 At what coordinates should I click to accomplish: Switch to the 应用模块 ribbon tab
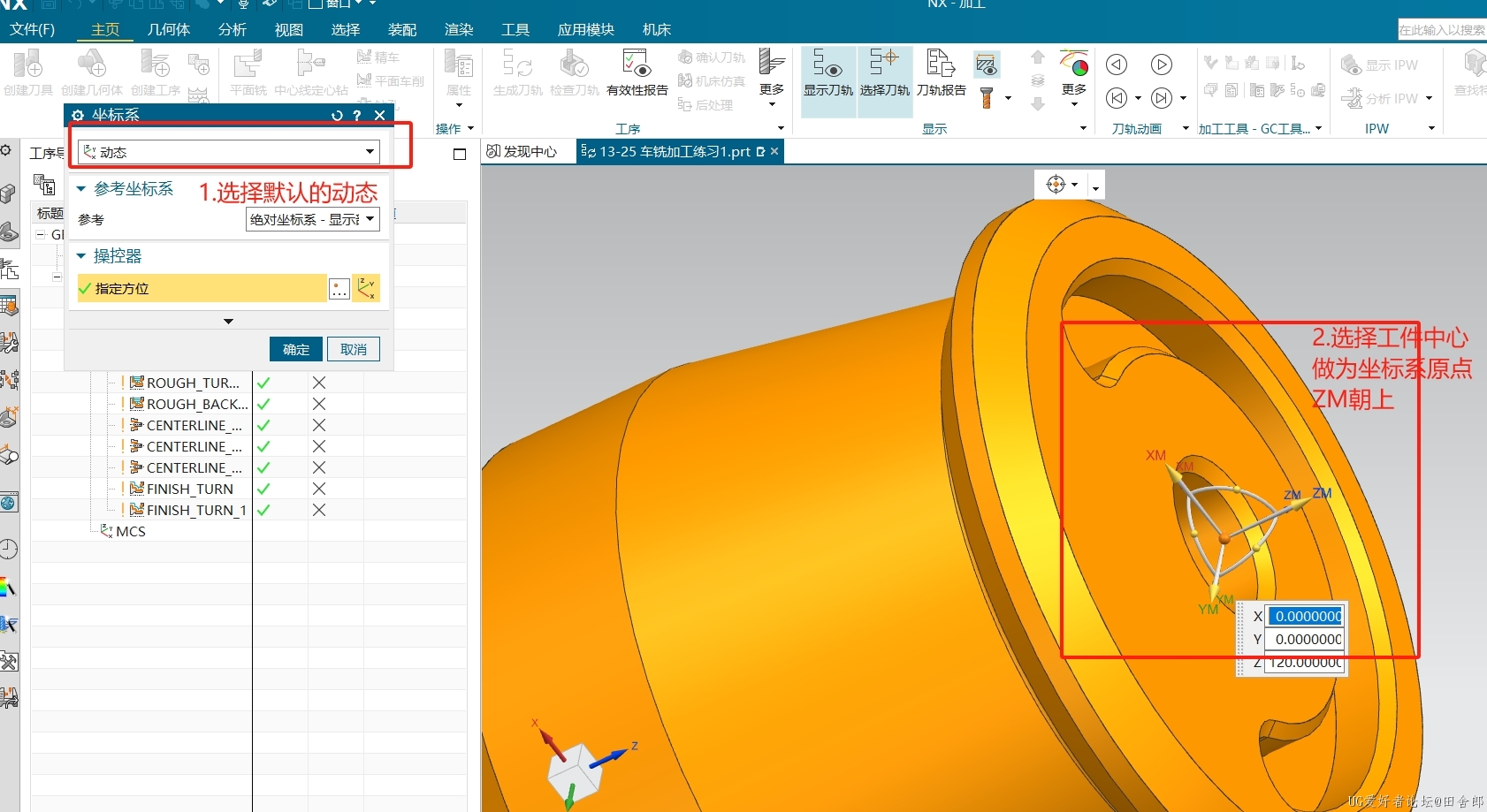point(585,29)
